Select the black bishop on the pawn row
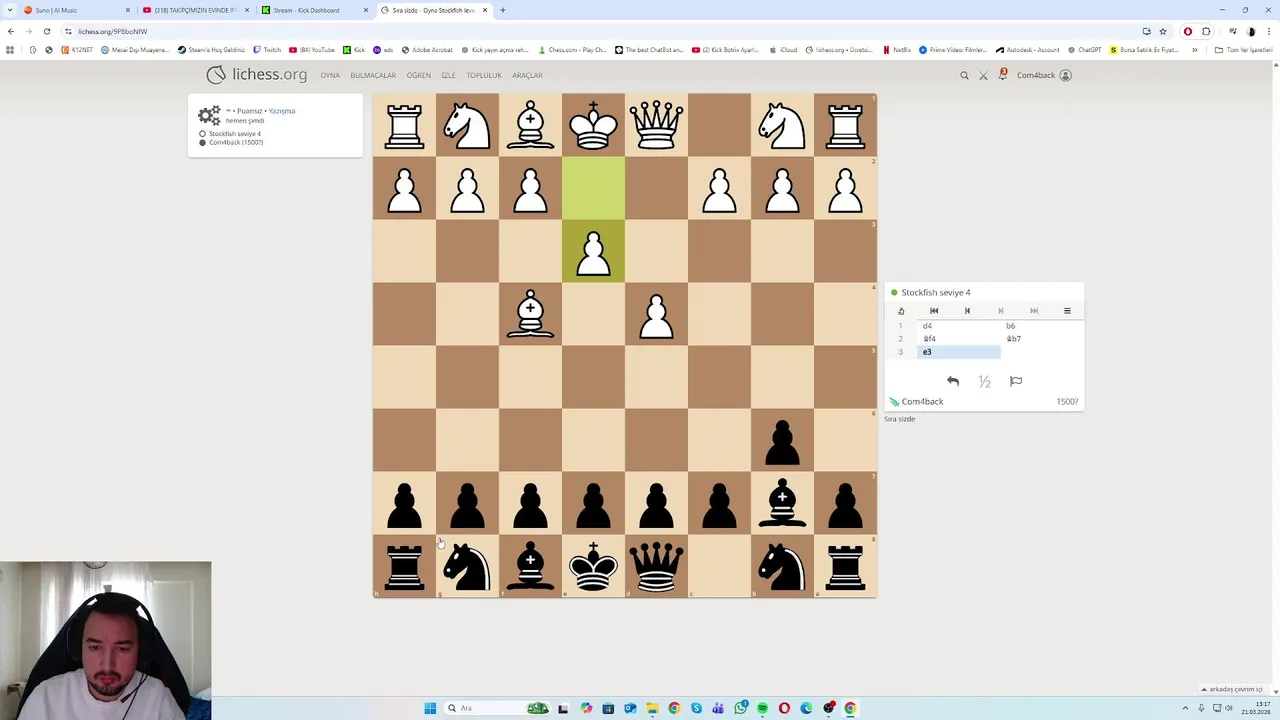Viewport: 1280px width, 720px height. click(x=782, y=503)
